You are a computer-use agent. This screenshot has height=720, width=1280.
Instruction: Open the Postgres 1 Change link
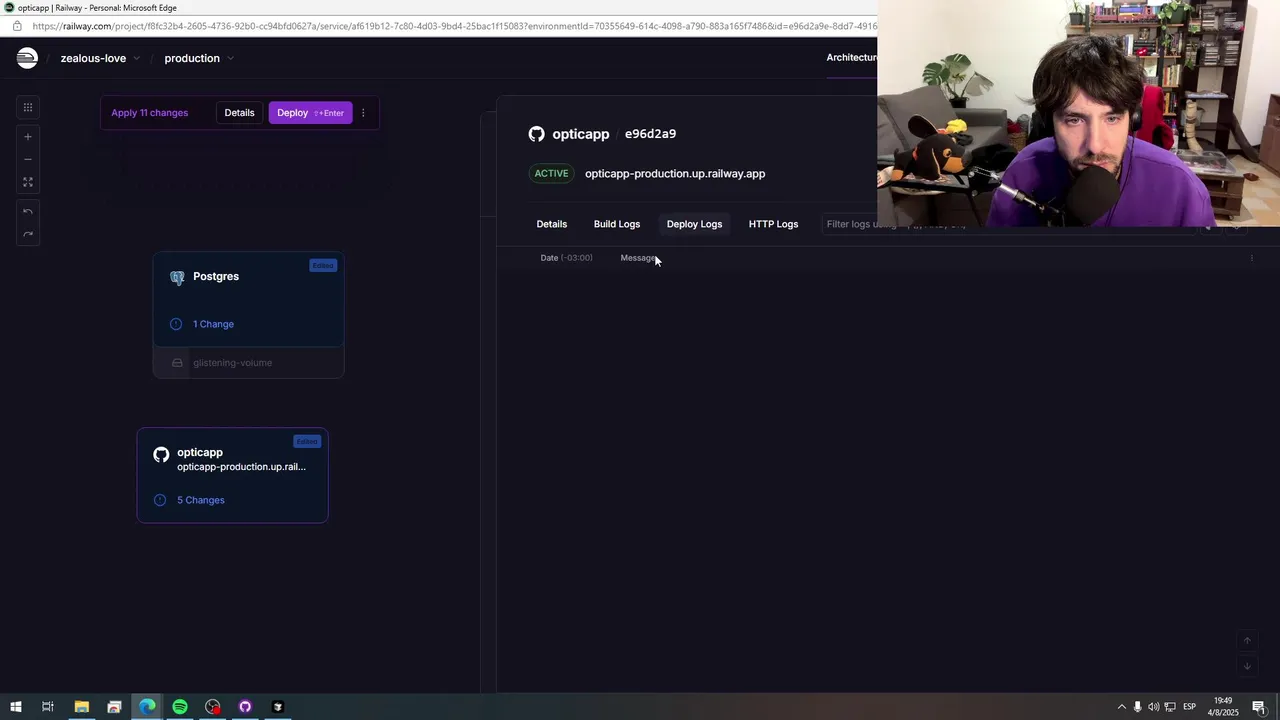pos(213,324)
